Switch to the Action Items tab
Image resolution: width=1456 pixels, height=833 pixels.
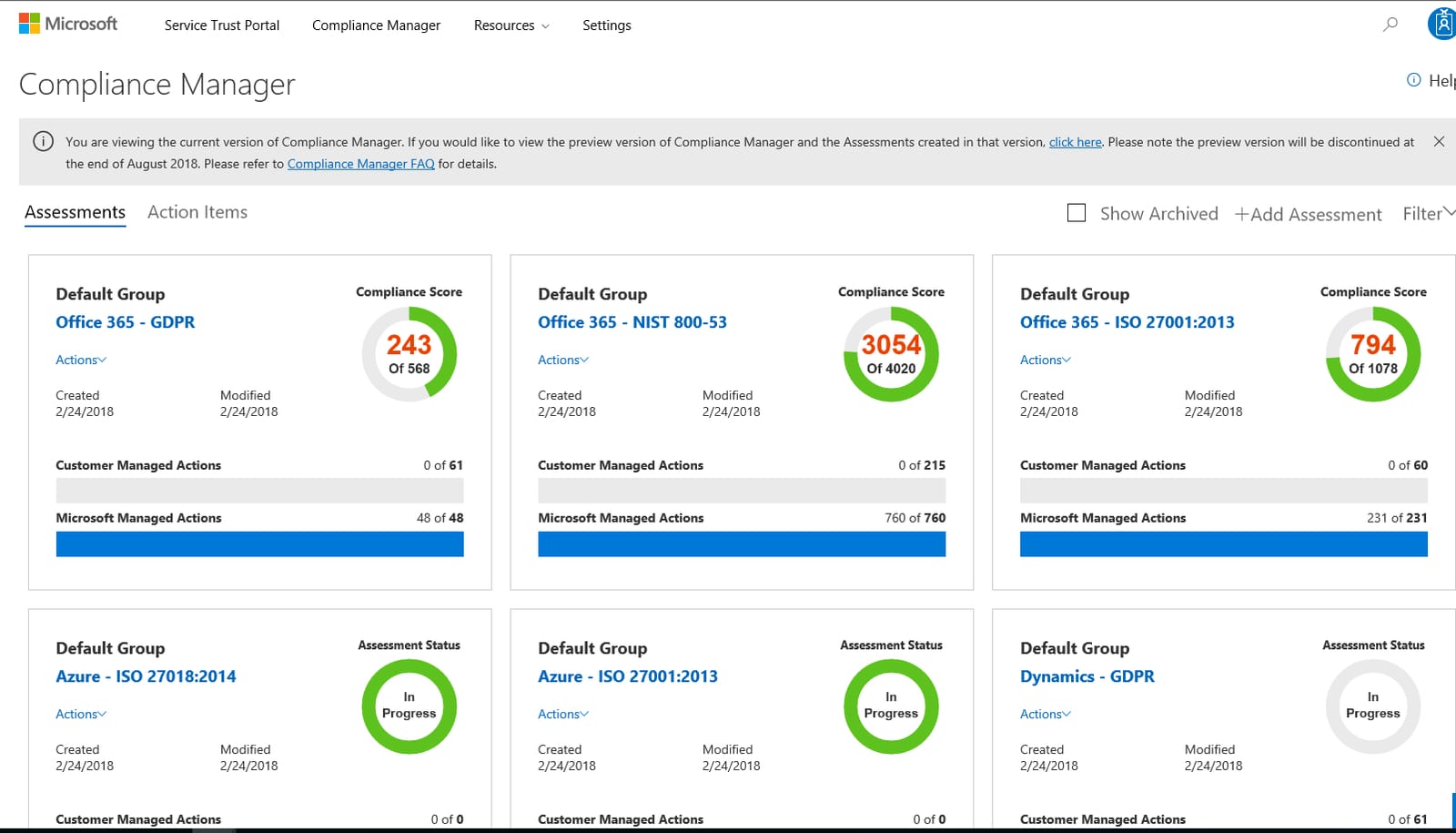[197, 212]
